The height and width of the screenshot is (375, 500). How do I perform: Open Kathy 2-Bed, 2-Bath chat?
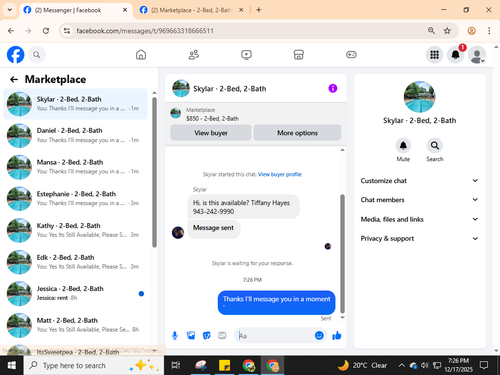[75, 230]
